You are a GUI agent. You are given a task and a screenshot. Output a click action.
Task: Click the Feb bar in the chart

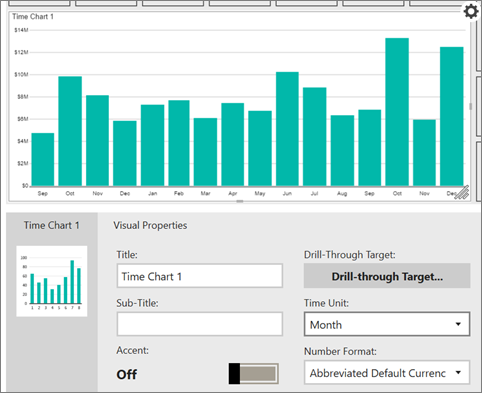179,143
